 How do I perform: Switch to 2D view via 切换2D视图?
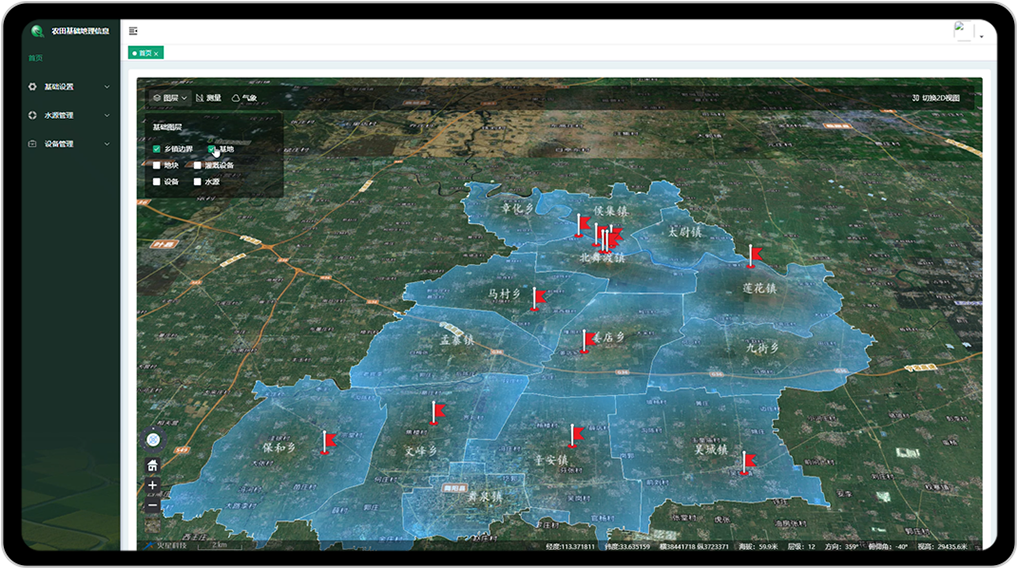(935, 98)
